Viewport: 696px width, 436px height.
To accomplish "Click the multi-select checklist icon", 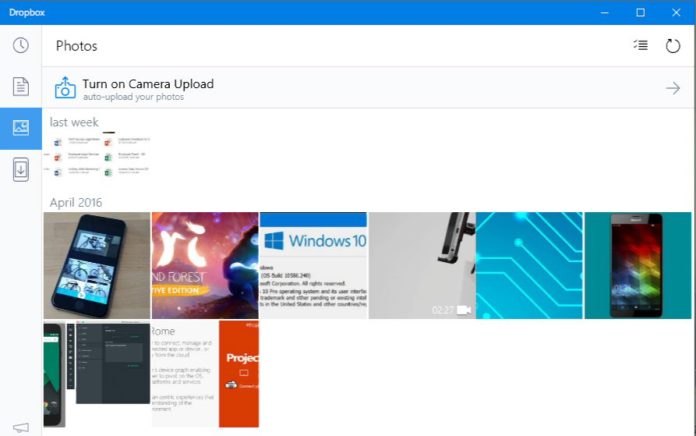I will pyautogui.click(x=641, y=45).
